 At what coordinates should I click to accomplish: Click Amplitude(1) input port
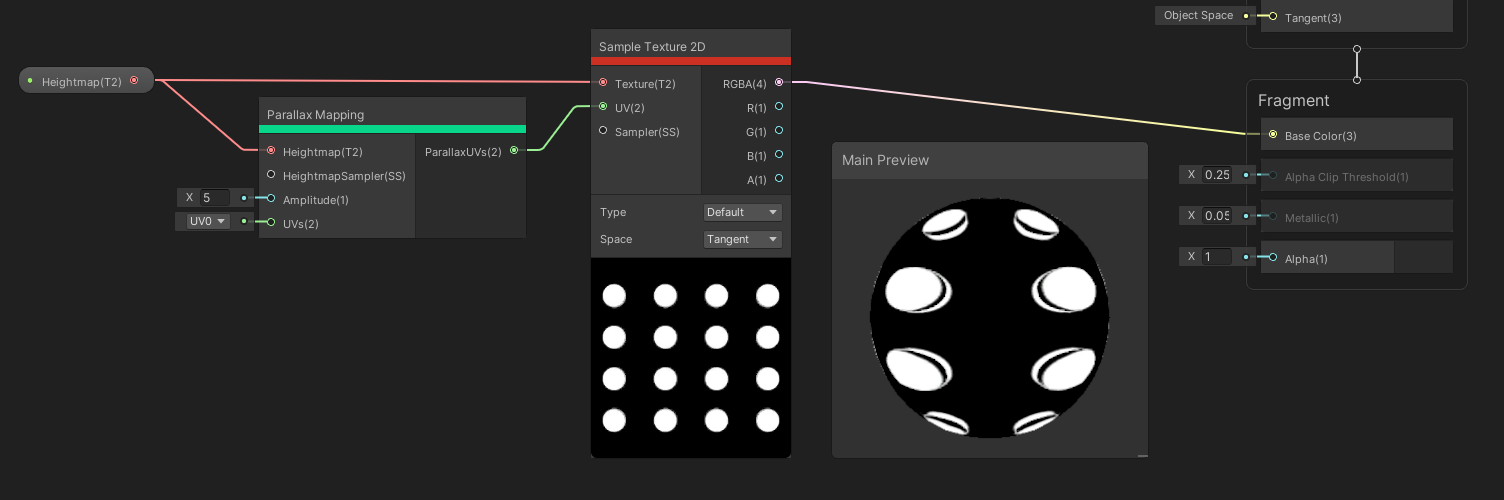(271, 199)
